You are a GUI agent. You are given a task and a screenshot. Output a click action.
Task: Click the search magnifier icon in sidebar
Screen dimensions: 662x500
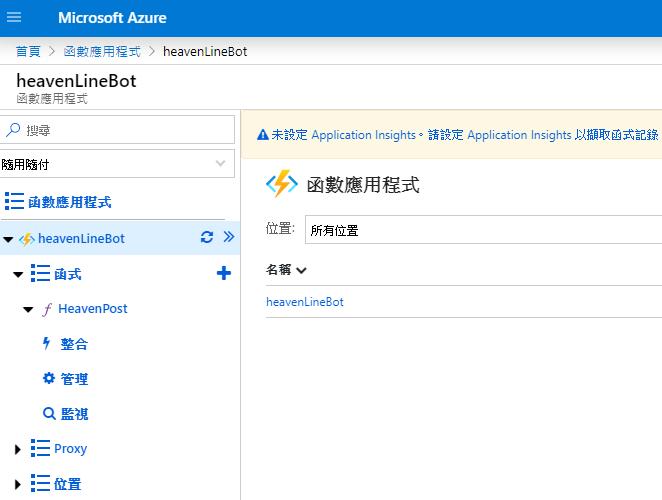13,130
